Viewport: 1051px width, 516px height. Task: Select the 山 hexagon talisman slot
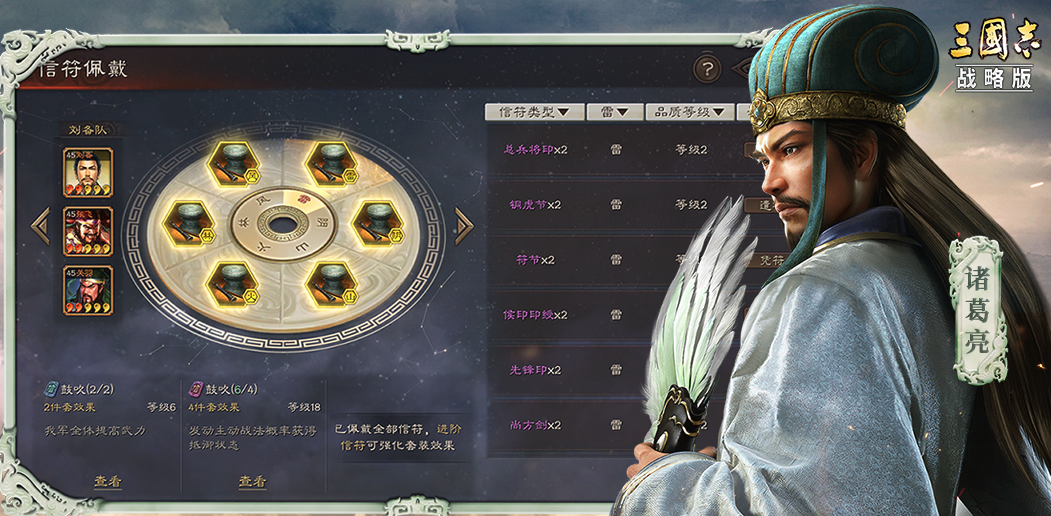332,285
